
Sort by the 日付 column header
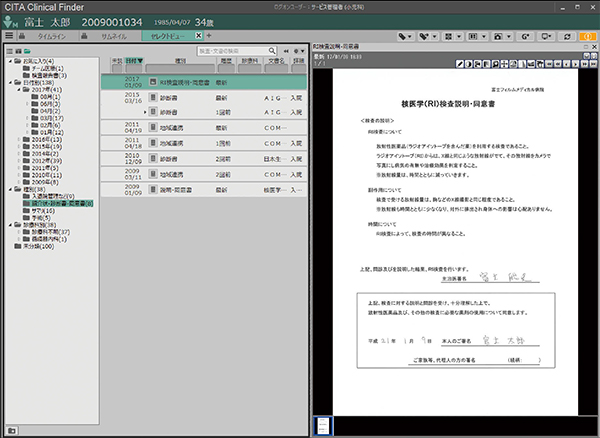click(x=133, y=62)
